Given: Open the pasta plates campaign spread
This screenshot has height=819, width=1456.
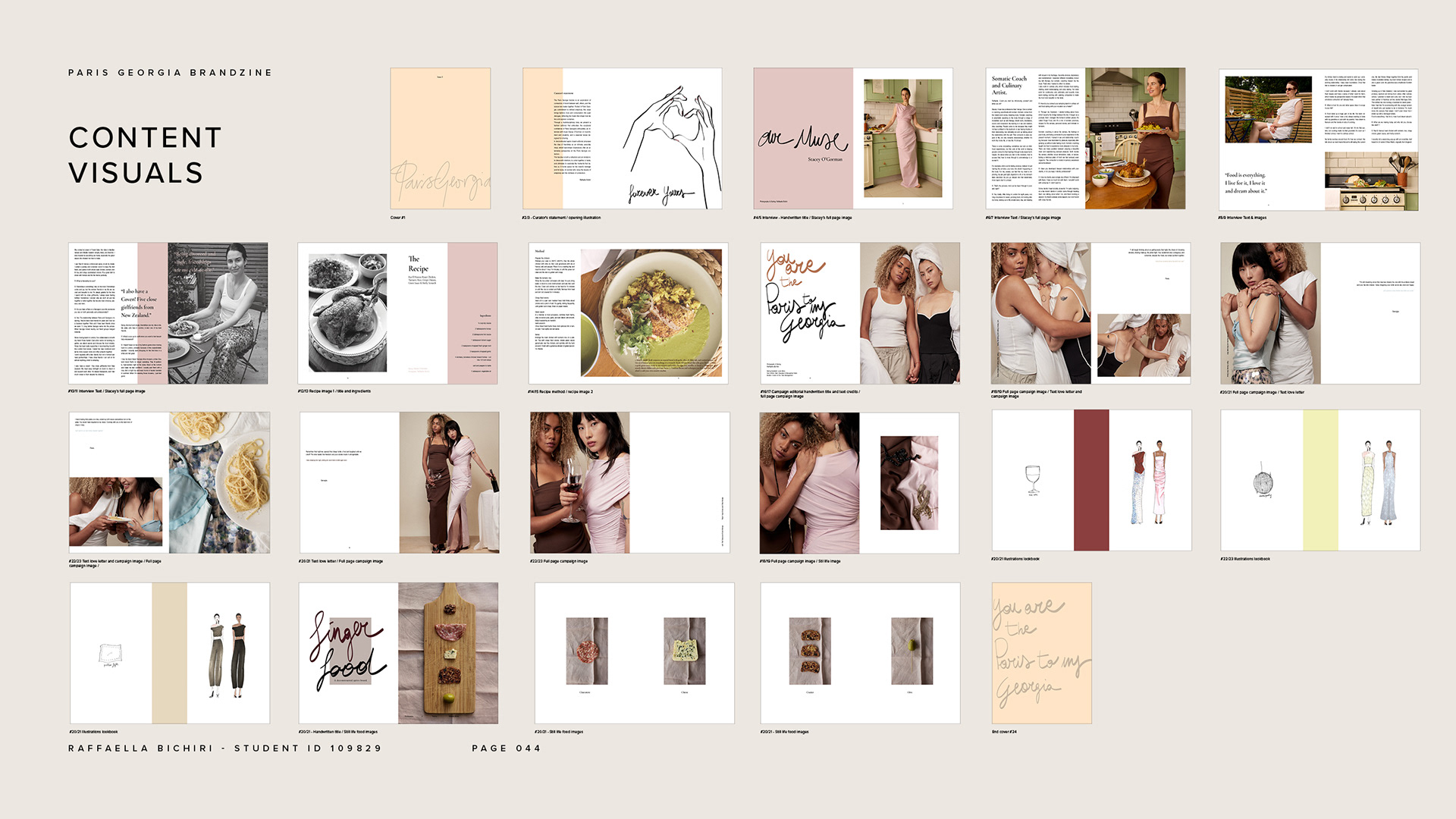Looking at the screenshot, I should click(169, 482).
